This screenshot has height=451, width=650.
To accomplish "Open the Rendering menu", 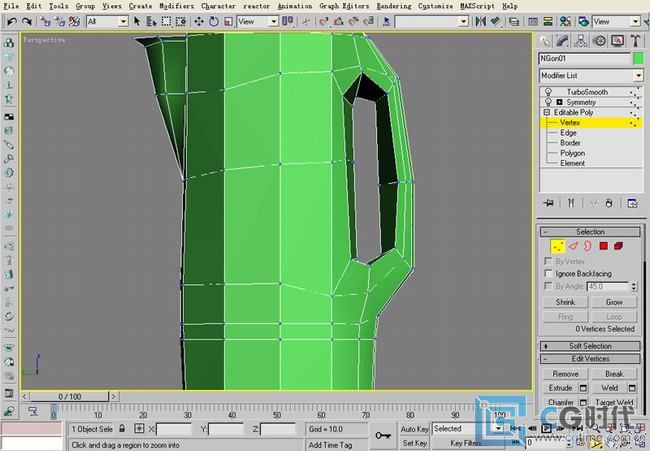I will [394, 6].
